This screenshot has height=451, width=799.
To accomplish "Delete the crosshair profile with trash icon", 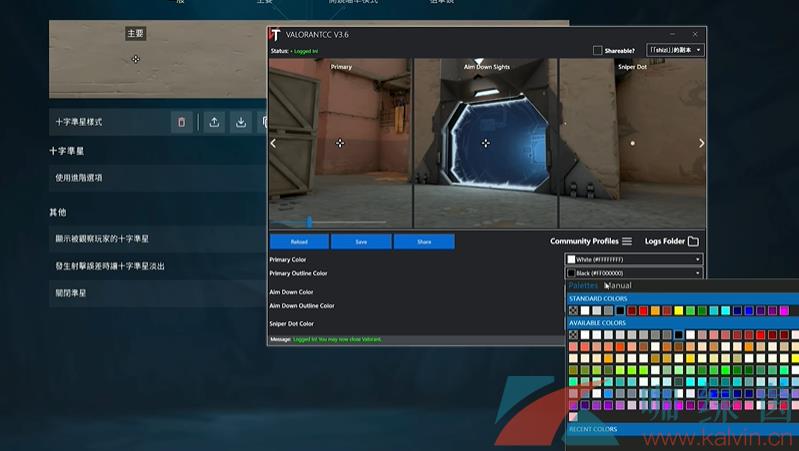I will tap(181, 122).
